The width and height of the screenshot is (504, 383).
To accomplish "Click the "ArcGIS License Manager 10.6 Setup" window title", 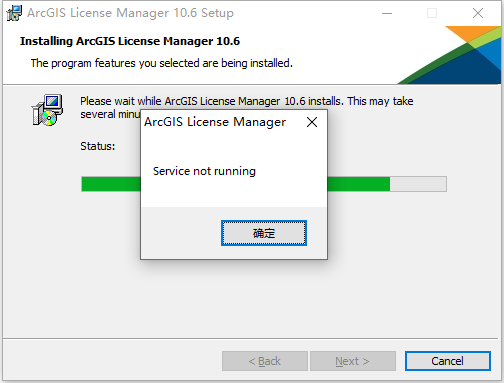I will tap(130, 13).
